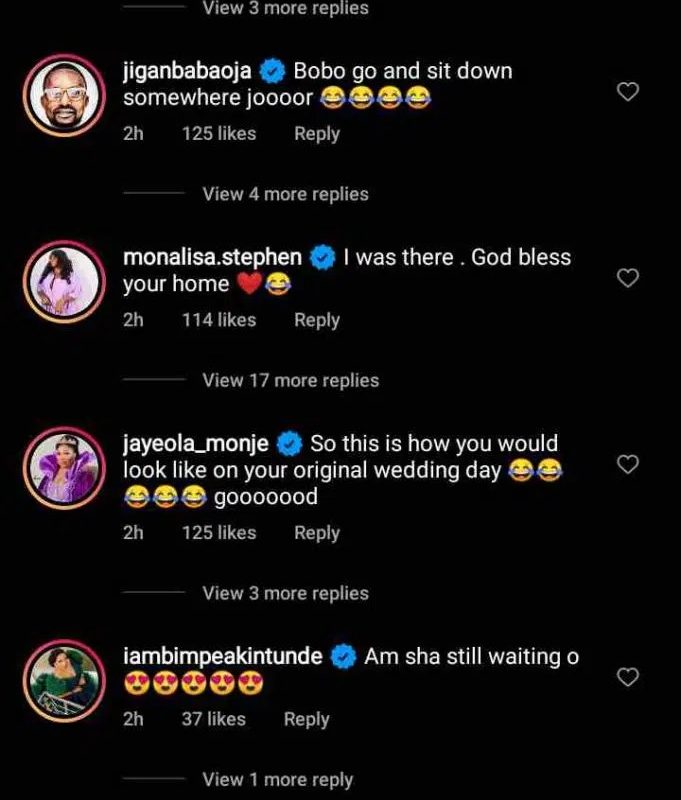View iambimpeakintunde's profile avatar

click(x=64, y=678)
